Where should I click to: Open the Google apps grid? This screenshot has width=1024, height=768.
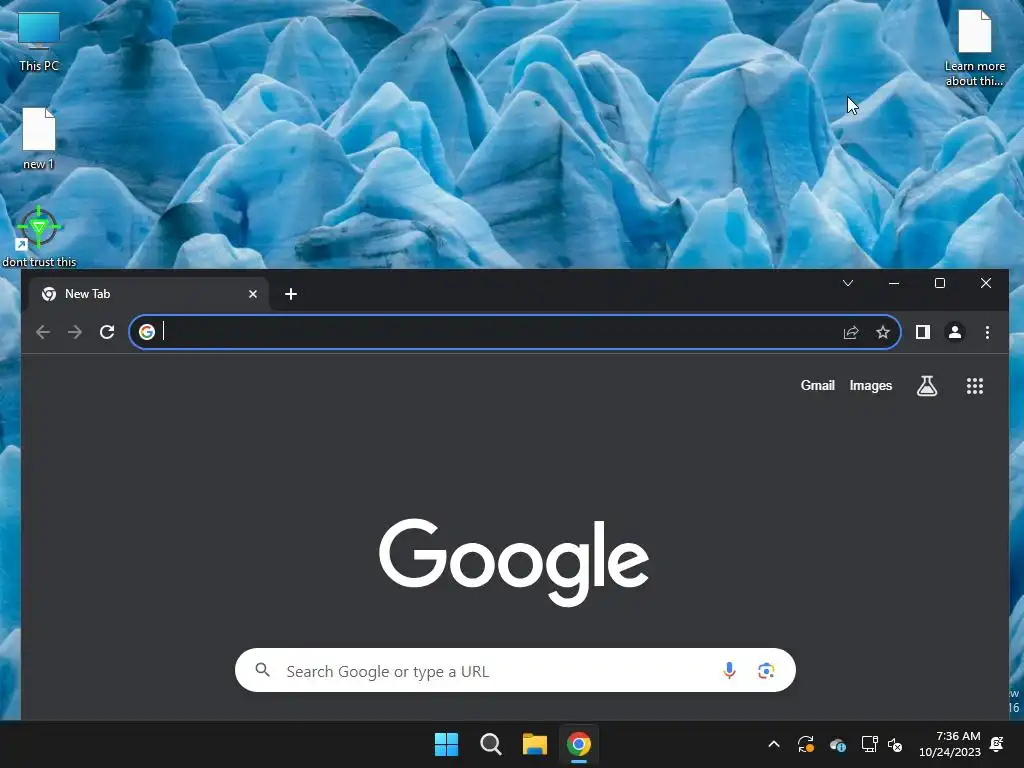tap(975, 386)
